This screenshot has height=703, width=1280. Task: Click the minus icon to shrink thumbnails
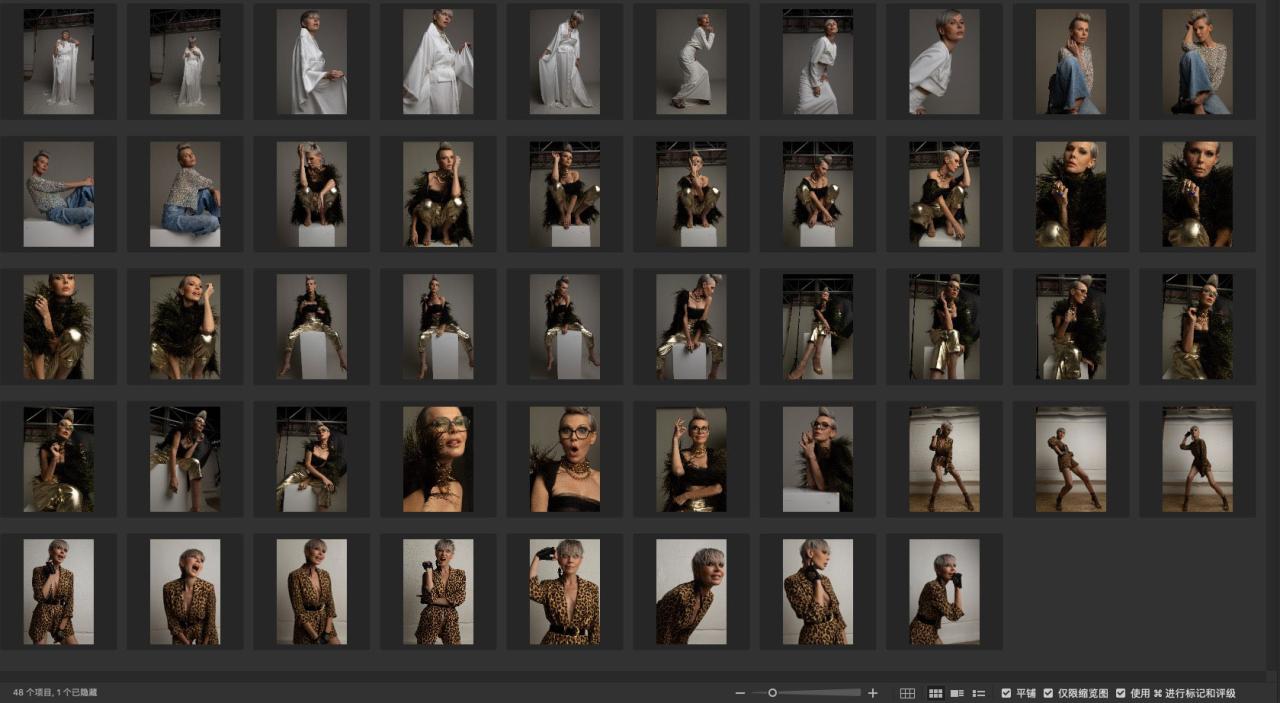[740, 693]
